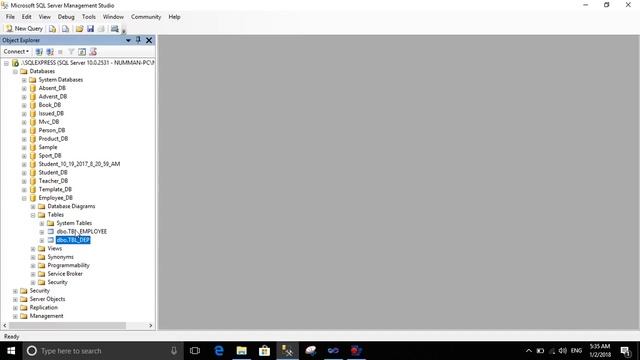
Task: Select the Synonyms folder
Action: (60, 257)
